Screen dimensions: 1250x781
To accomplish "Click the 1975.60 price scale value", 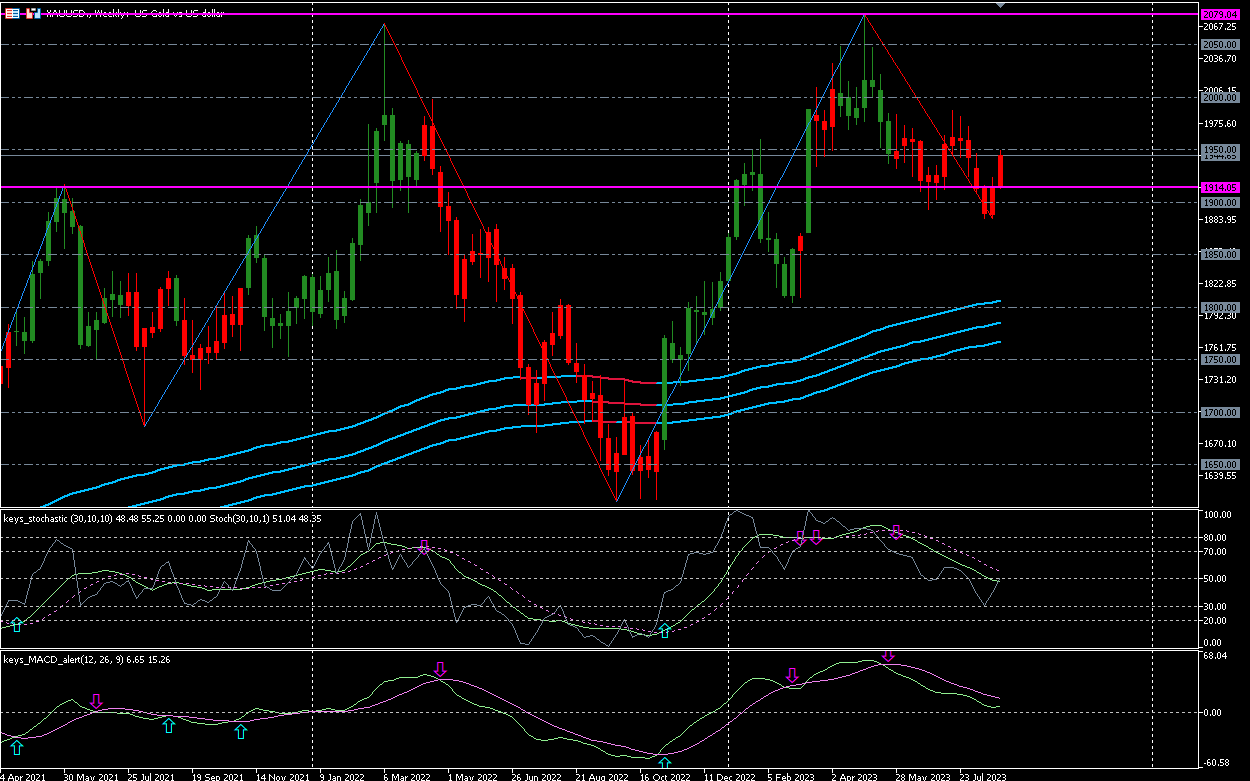I will point(1221,124).
